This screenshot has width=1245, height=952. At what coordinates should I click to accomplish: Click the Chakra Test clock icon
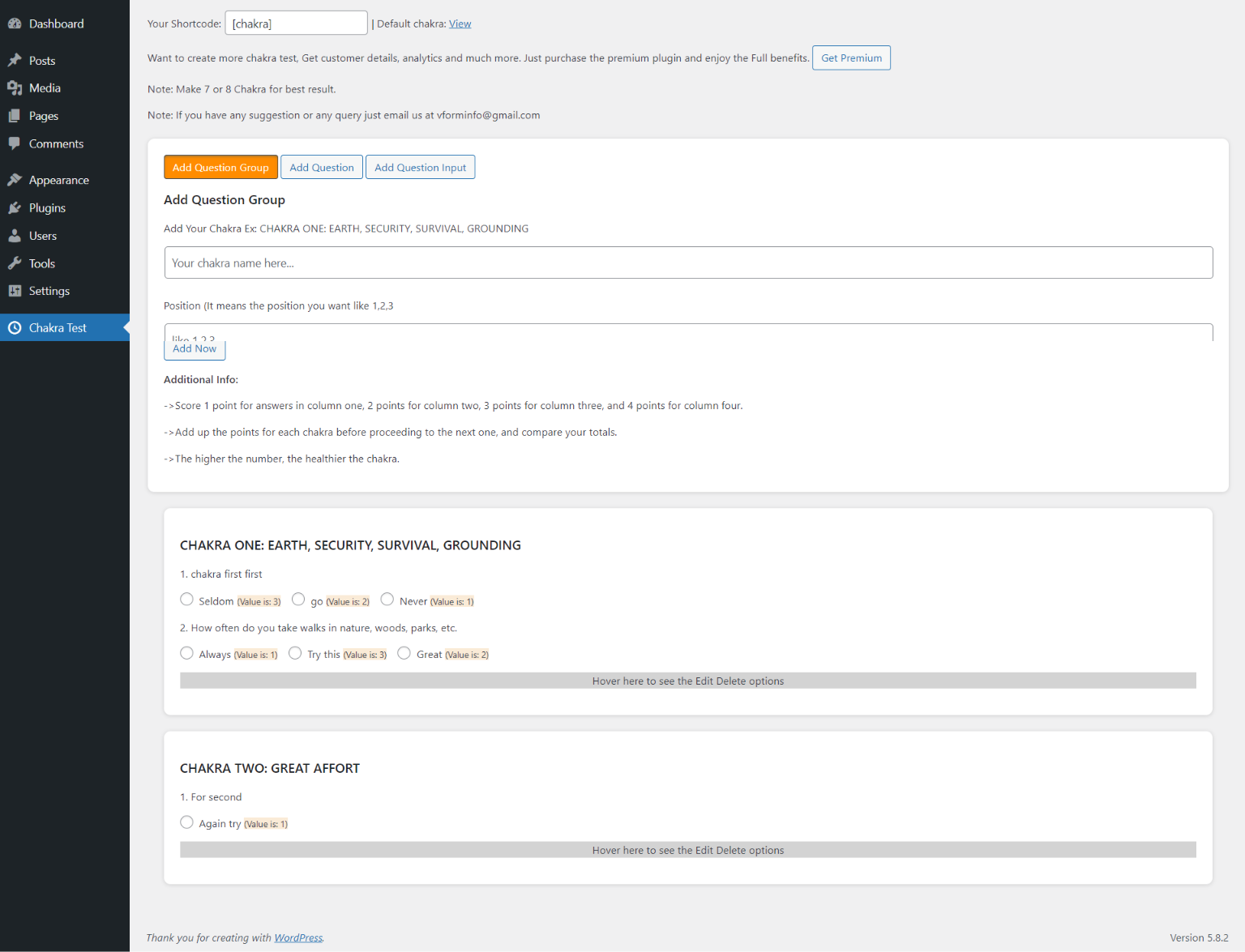(15, 327)
